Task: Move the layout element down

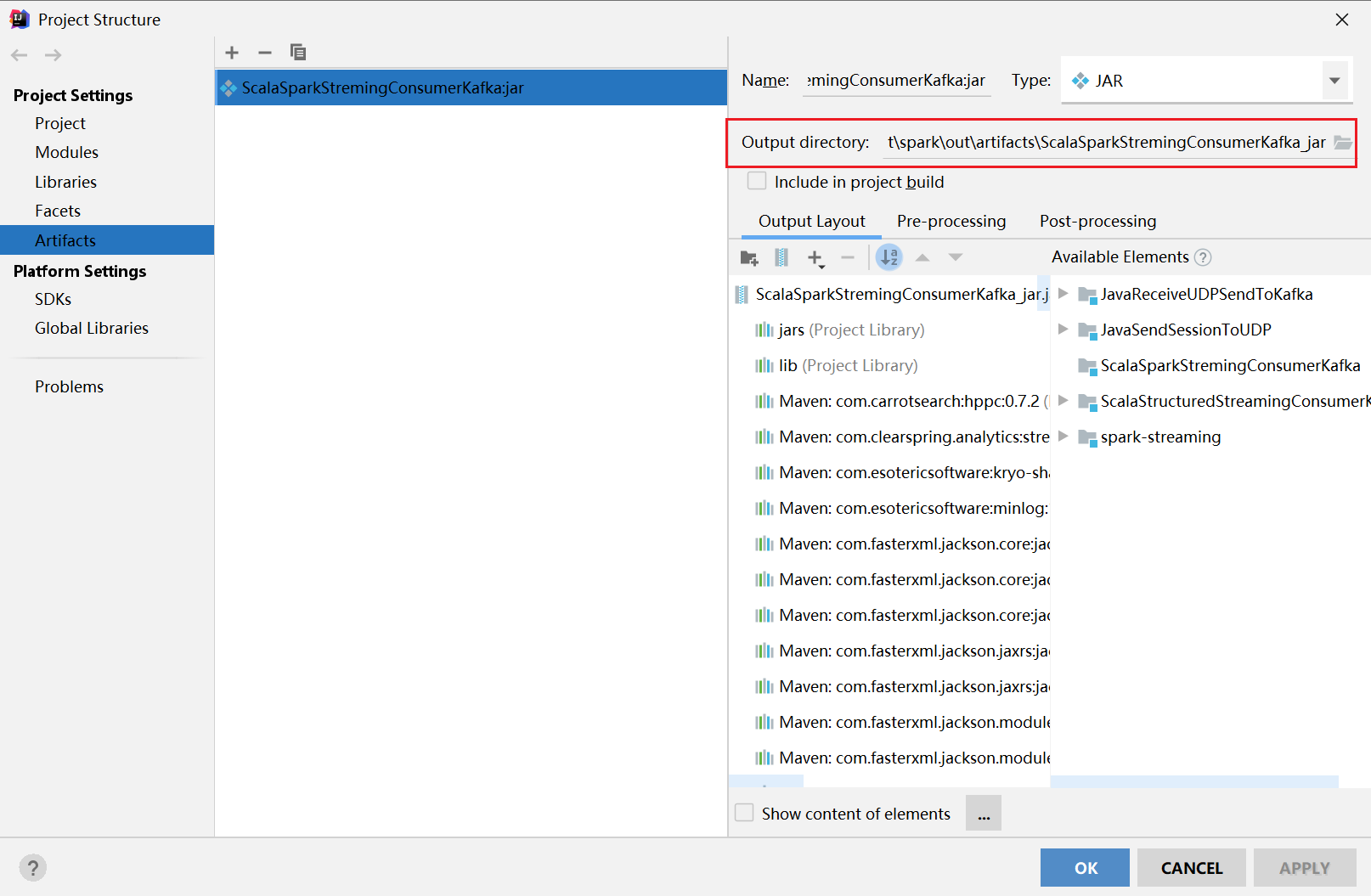Action: click(x=956, y=257)
